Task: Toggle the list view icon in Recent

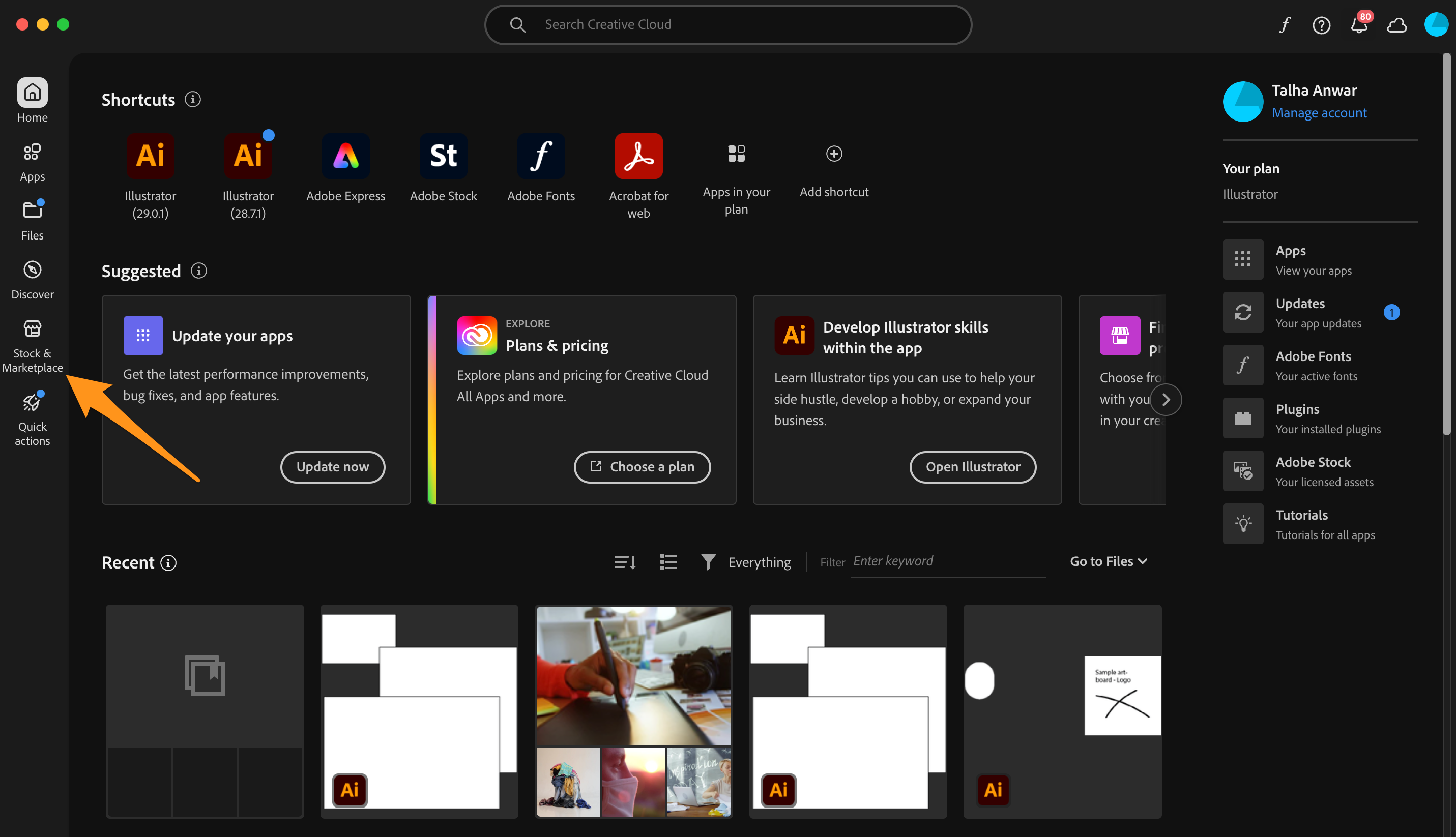Action: coord(668,561)
